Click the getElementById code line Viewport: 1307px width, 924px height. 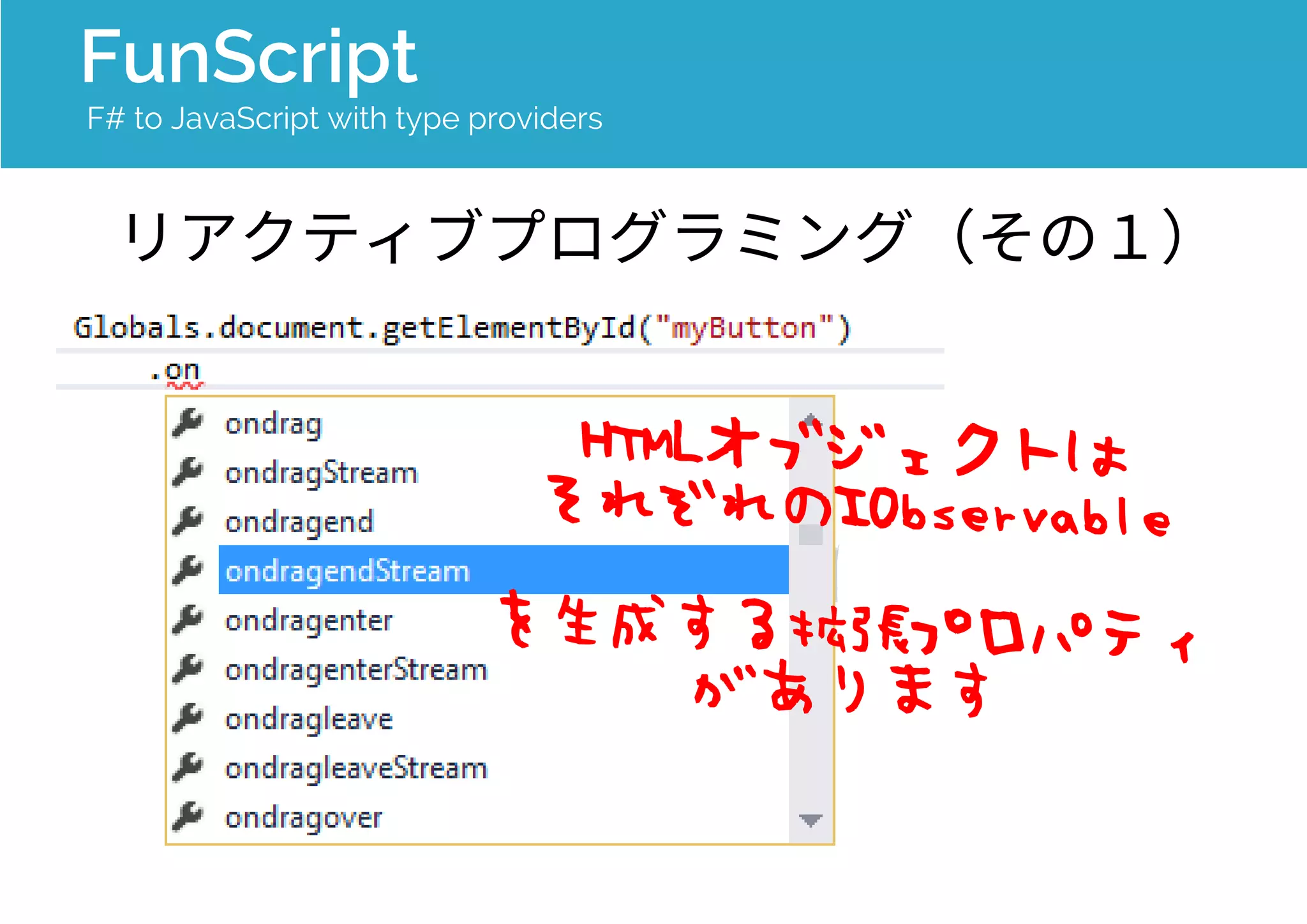click(462, 329)
